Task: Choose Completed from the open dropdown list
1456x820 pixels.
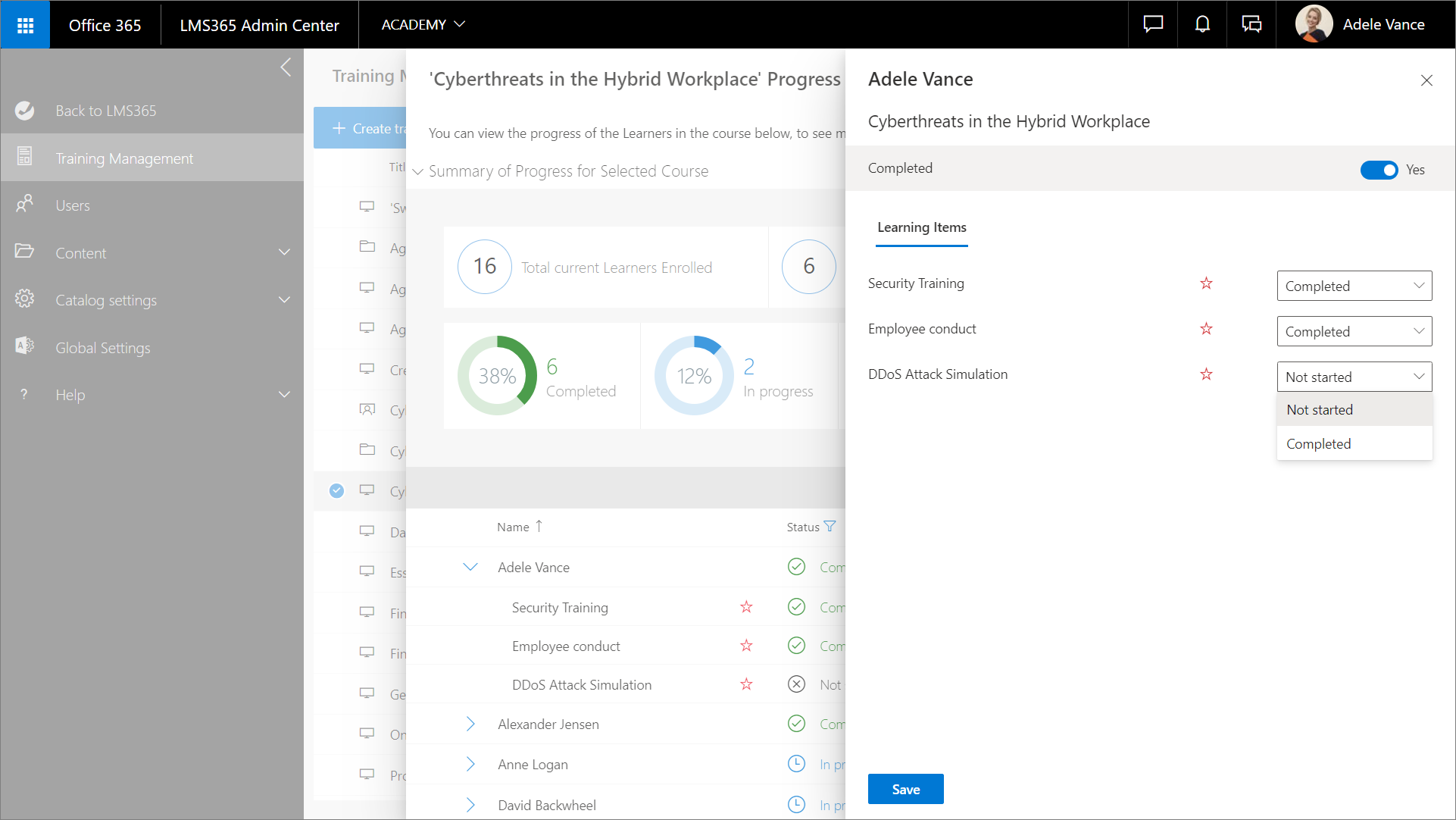Action: click(x=1318, y=443)
